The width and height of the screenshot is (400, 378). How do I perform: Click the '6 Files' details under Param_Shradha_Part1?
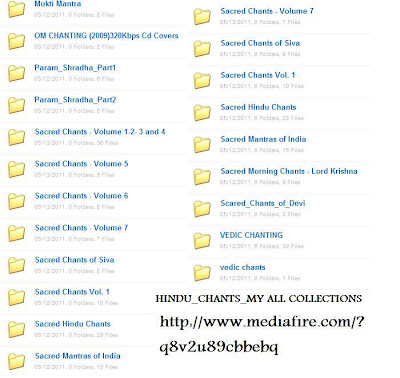[74, 79]
